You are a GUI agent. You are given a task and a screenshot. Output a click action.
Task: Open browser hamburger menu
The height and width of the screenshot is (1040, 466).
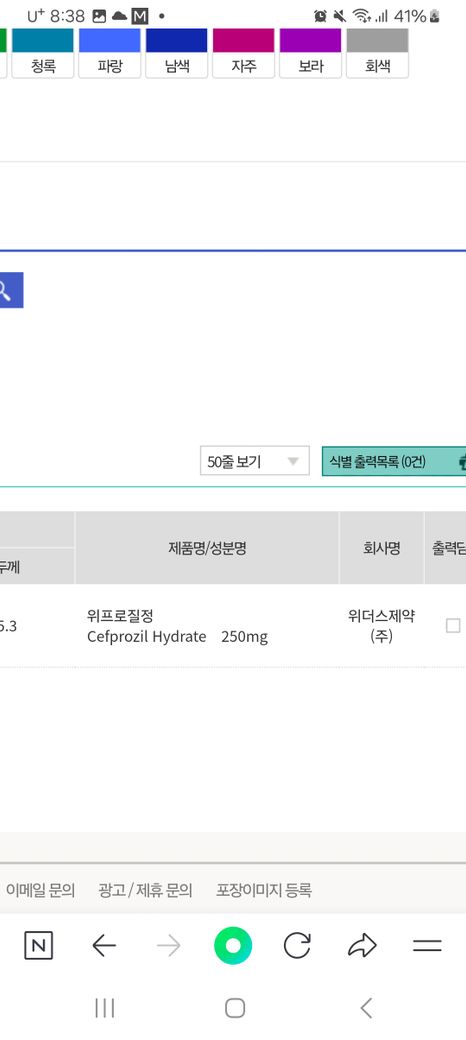coord(427,946)
